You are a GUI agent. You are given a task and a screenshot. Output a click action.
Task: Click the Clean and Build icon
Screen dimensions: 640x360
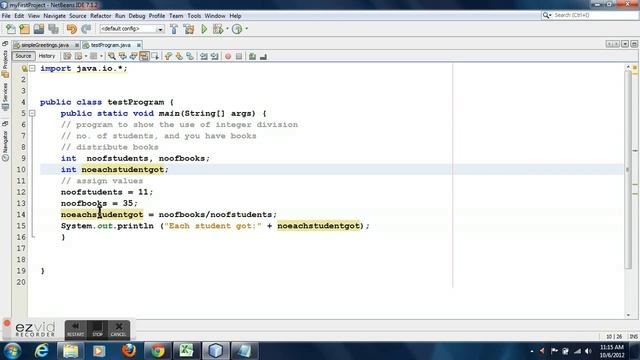click(189, 29)
